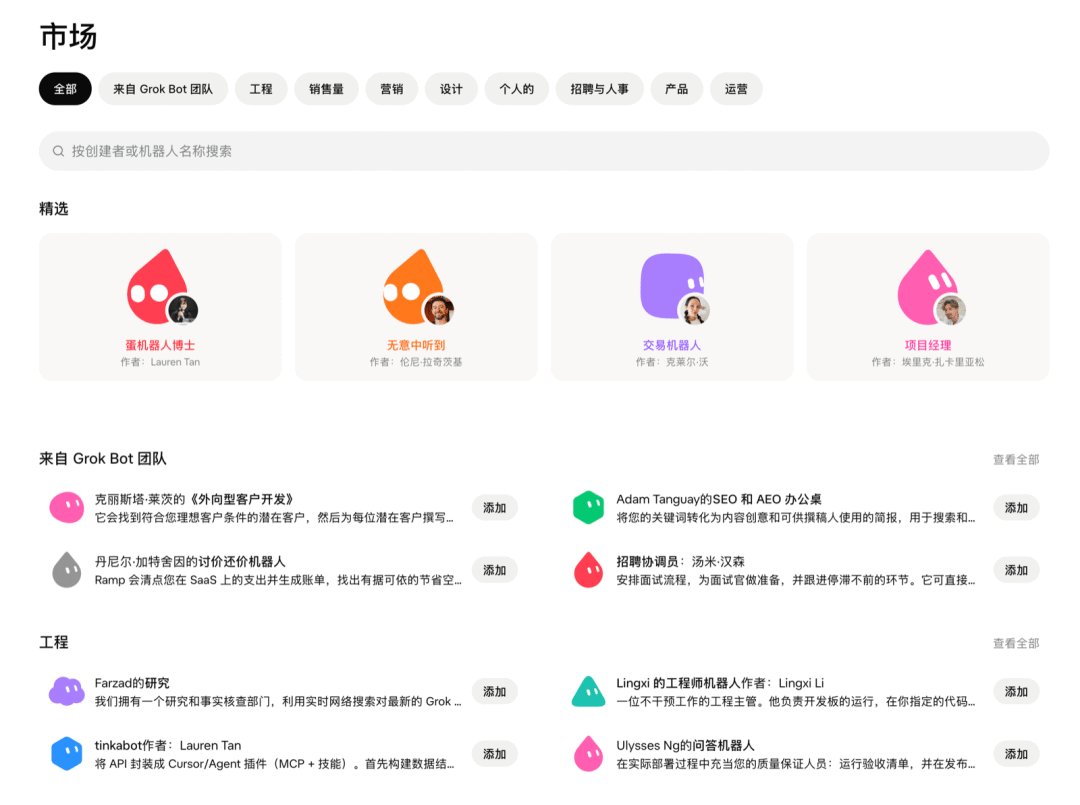The image size is (1080, 805).
Task: Click creator photo on 交易机器人 card
Action: pyautogui.click(x=694, y=310)
